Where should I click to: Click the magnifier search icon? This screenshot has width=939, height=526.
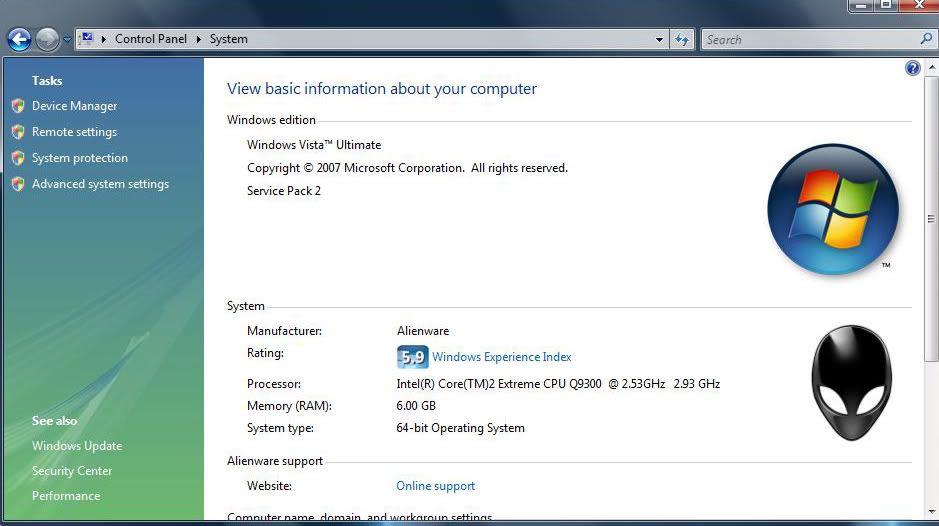point(926,39)
